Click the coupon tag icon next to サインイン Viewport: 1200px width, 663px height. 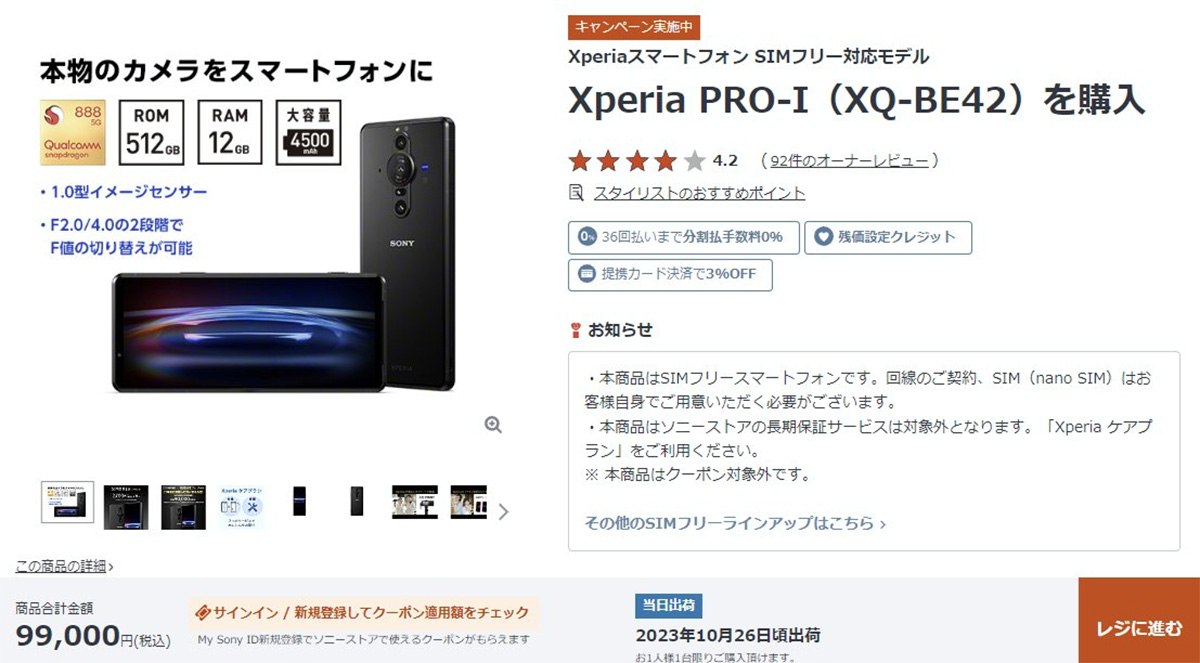[x=201, y=612]
